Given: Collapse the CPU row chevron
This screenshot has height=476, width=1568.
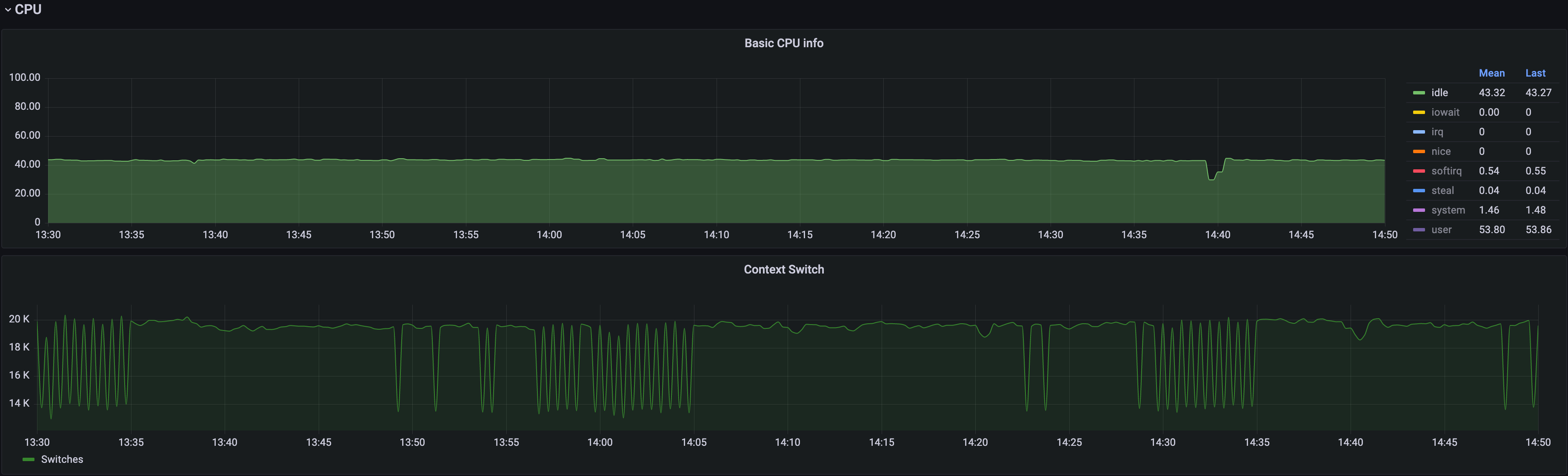Looking at the screenshot, I should [x=8, y=10].
